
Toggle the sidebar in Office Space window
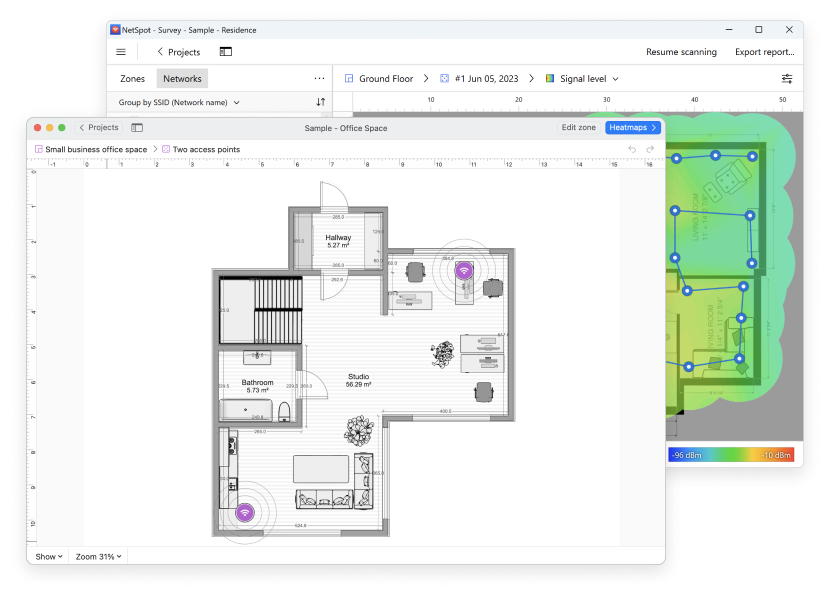coord(137,128)
